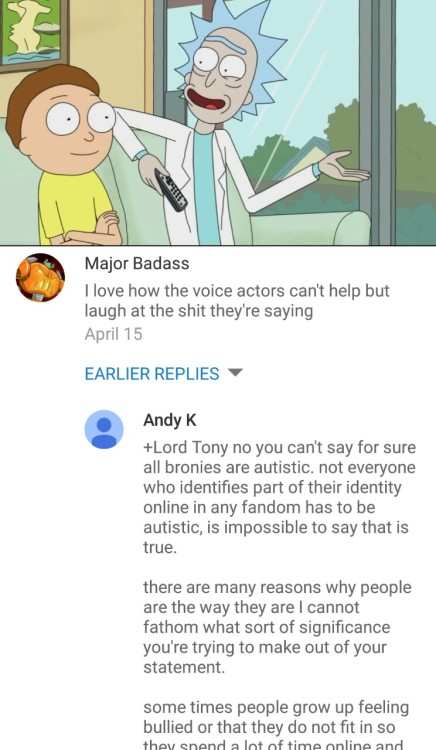The image size is (436, 750).
Task: Click Rick's face in the video frame
Action: click(x=218, y=77)
